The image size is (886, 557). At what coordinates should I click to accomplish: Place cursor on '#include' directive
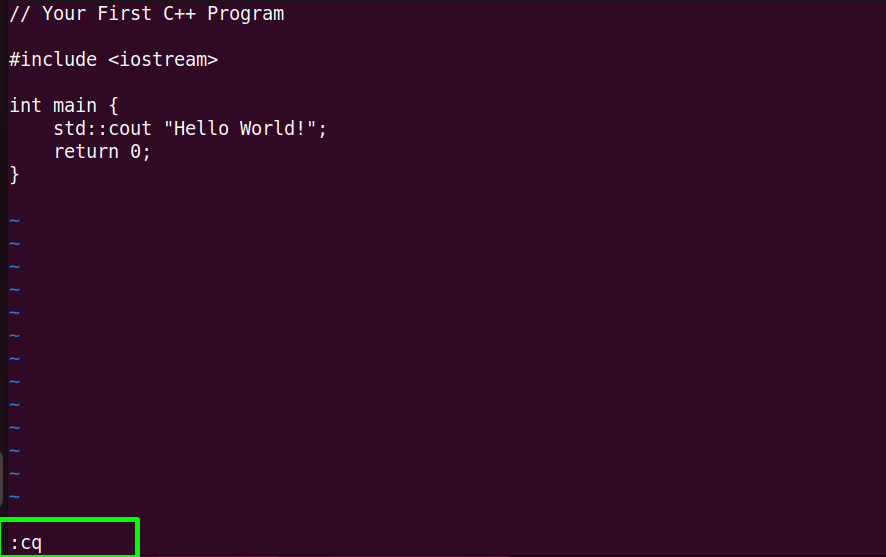click(x=53, y=59)
